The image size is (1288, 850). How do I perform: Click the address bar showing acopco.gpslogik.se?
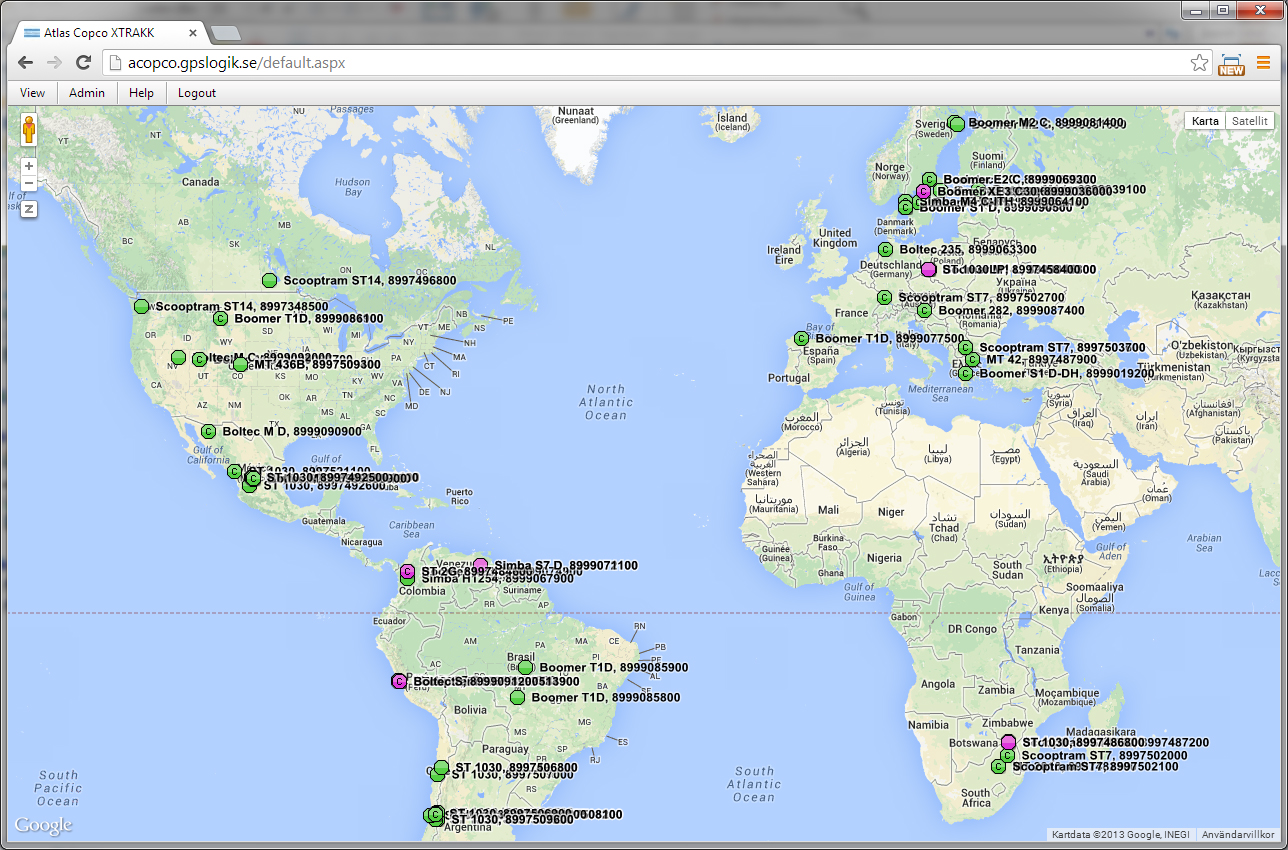[655, 63]
